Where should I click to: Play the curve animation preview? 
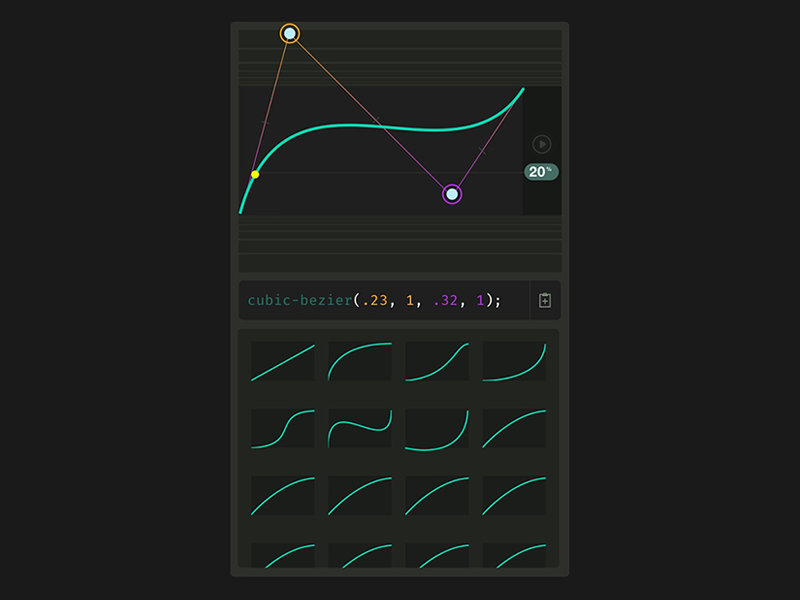(x=541, y=144)
